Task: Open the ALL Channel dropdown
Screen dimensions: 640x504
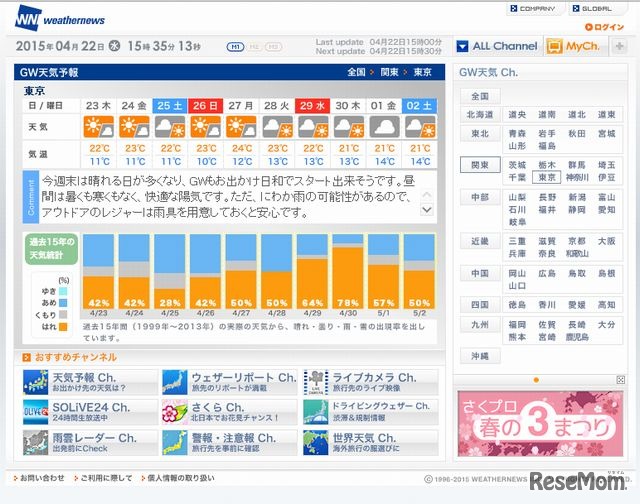Action: coord(497,46)
